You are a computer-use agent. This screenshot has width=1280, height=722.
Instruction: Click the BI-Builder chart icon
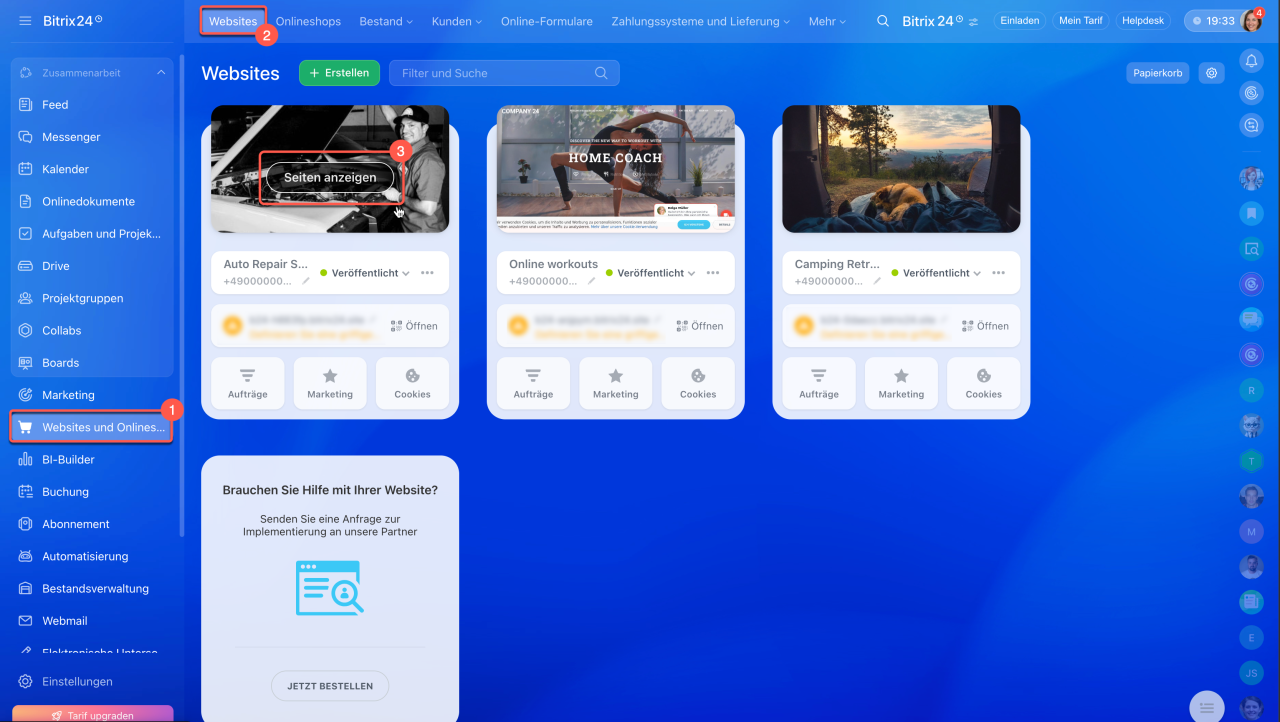(26, 460)
